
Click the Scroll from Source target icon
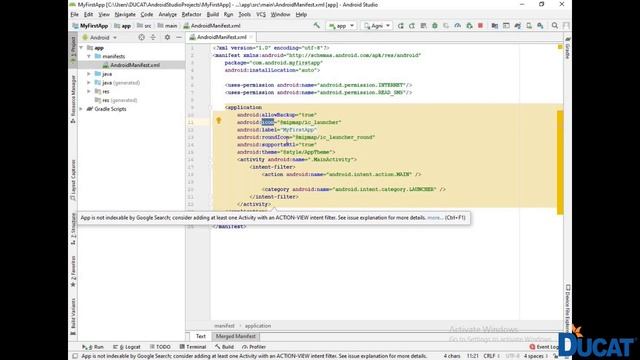point(141,37)
